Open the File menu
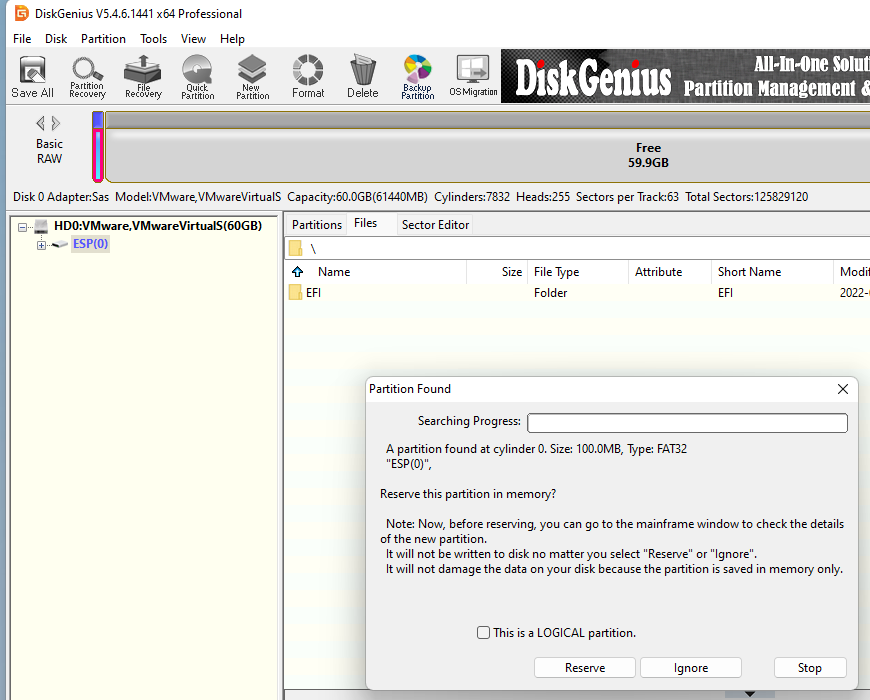 [x=22, y=39]
